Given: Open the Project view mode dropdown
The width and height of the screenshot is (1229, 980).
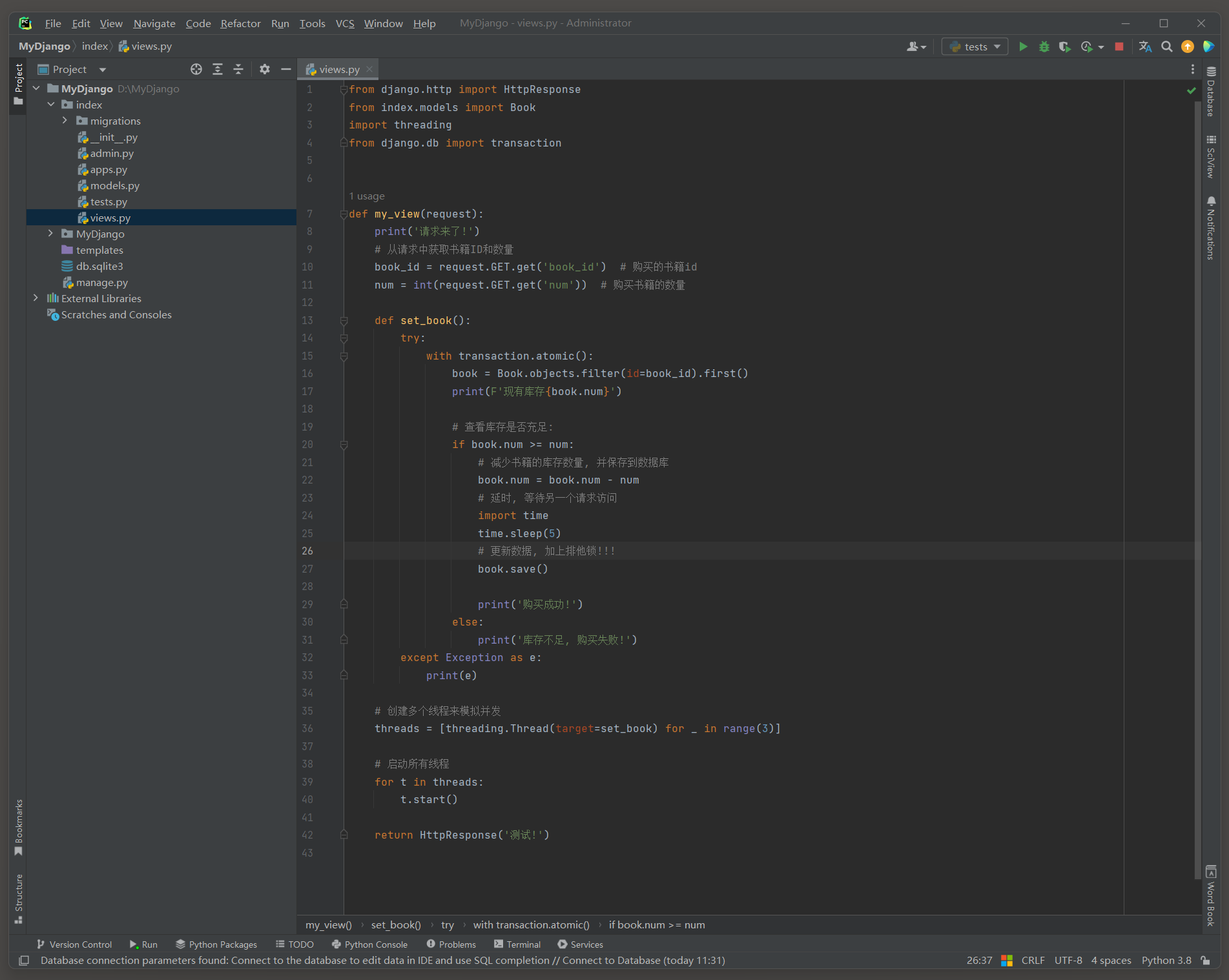Looking at the screenshot, I should [x=103, y=69].
